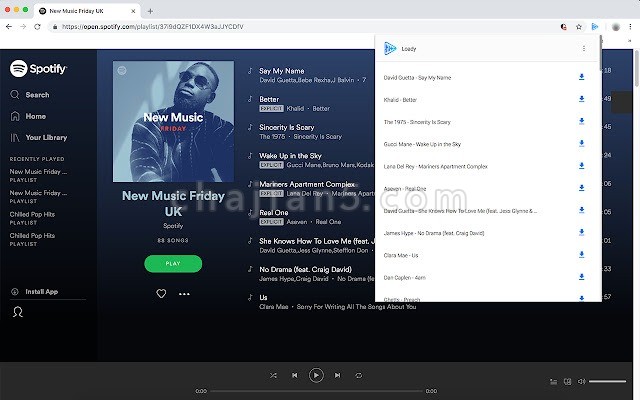The image size is (640, 400).
Task: Click Spotify author link under playlist title
Action: tap(173, 226)
